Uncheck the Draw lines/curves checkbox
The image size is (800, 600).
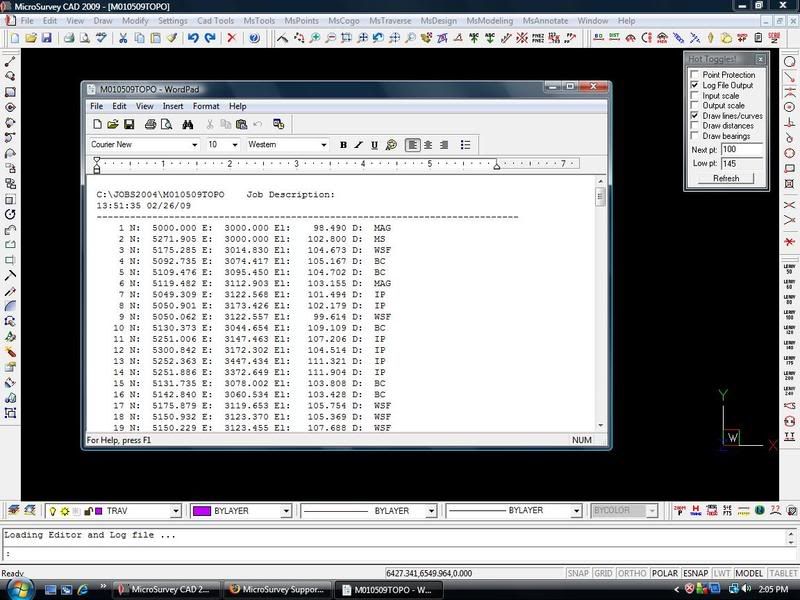694,115
